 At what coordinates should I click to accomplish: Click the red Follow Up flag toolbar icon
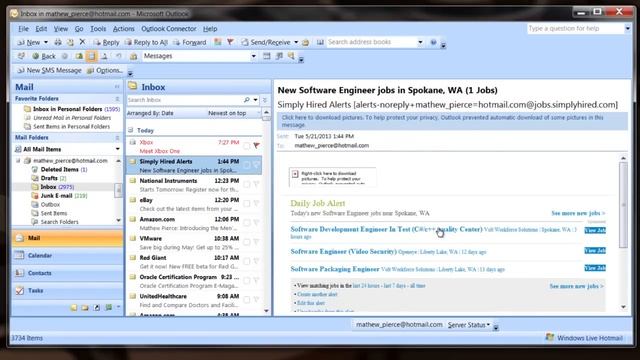pyautogui.click(x=230, y=42)
